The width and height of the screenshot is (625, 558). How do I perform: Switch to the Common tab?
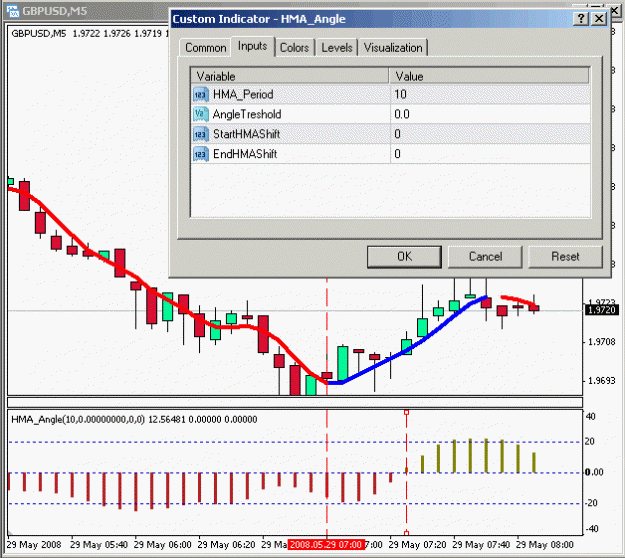205,48
